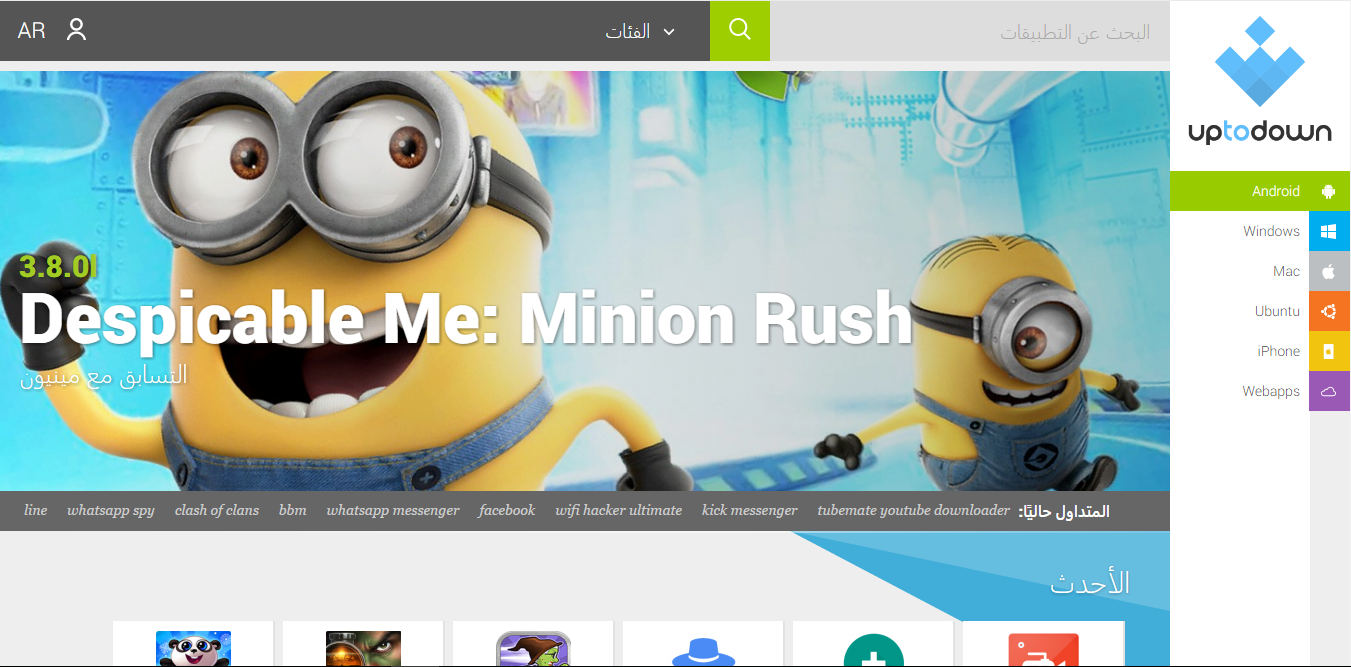The height and width of the screenshot is (667, 1351).
Task: Click the trending link kick messenger
Action: click(x=750, y=510)
